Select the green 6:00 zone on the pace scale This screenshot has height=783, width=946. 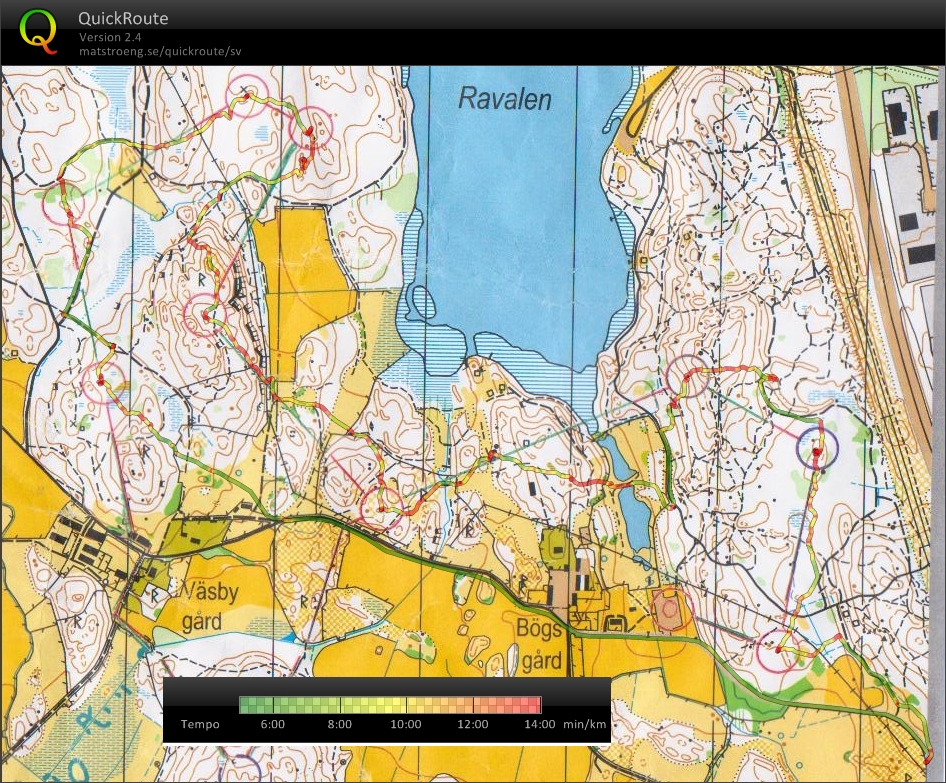(272, 703)
